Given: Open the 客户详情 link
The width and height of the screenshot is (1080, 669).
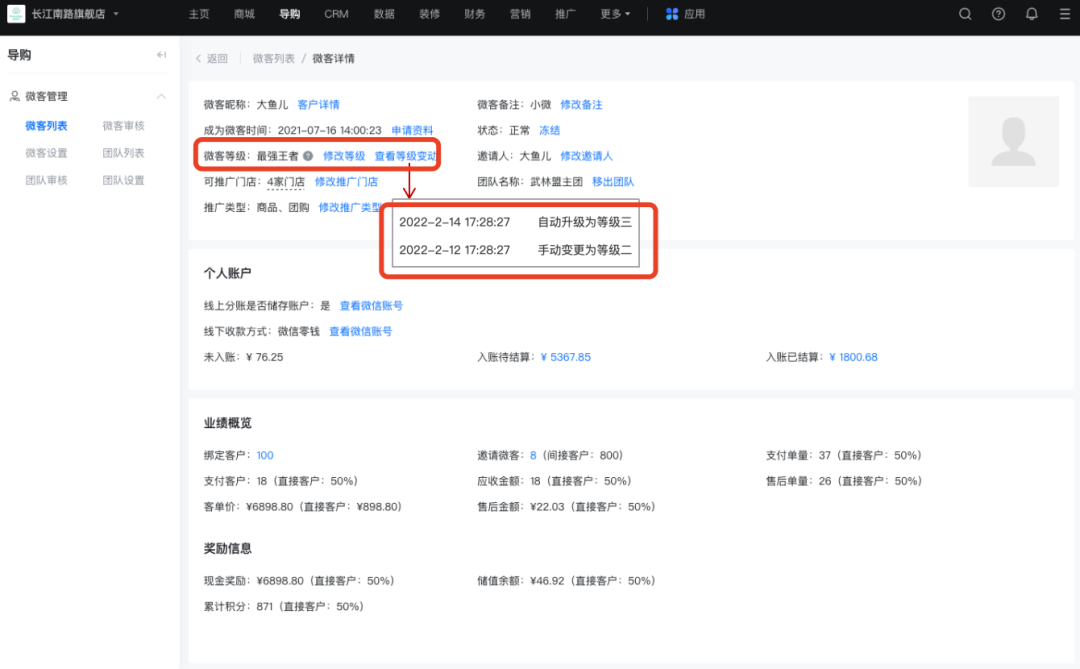Looking at the screenshot, I should tap(318, 105).
